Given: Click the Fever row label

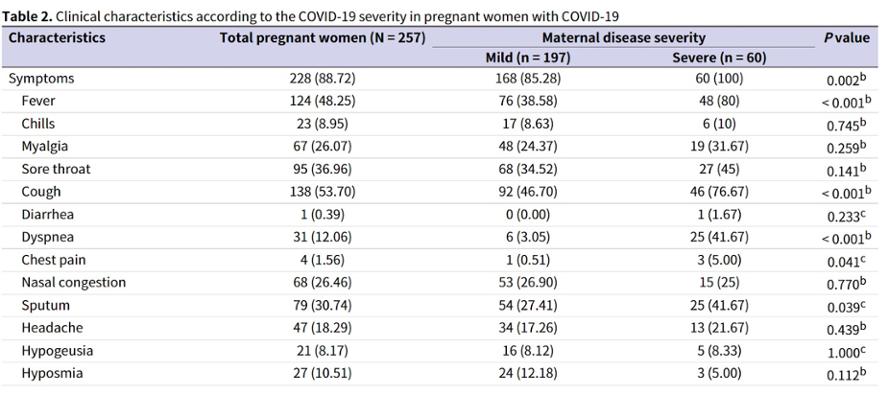Looking at the screenshot, I should click(38, 101).
